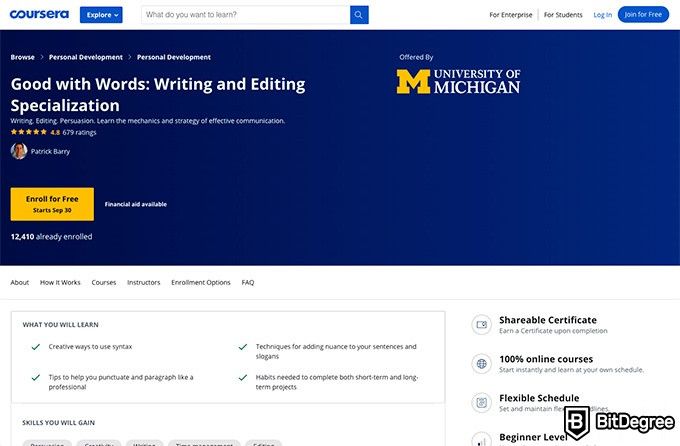680x446 pixels.
Task: Click 'Start instantly and learn' description text
Action: [571, 370]
